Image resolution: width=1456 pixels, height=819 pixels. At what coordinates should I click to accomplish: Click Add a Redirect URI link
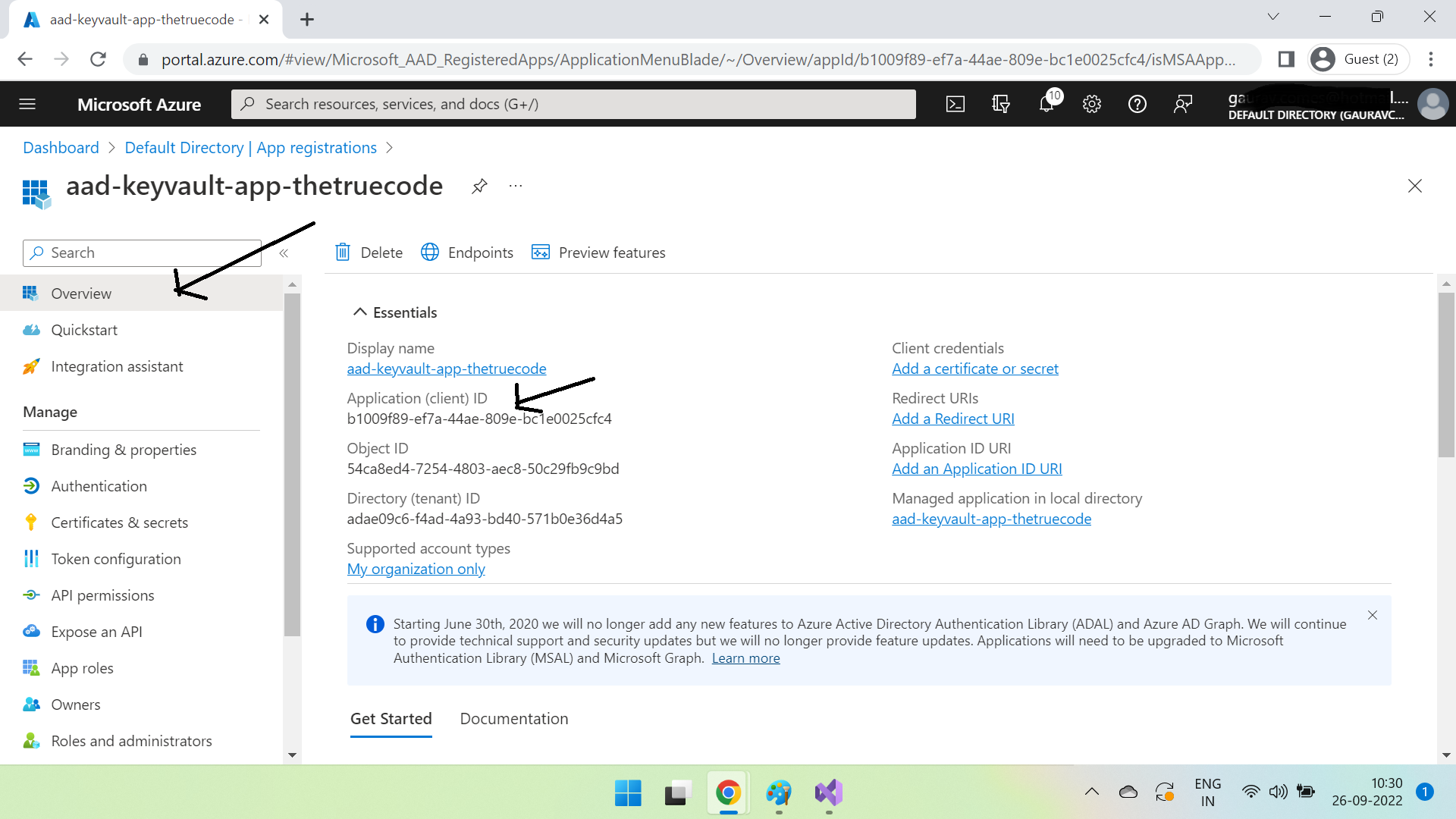[953, 419]
